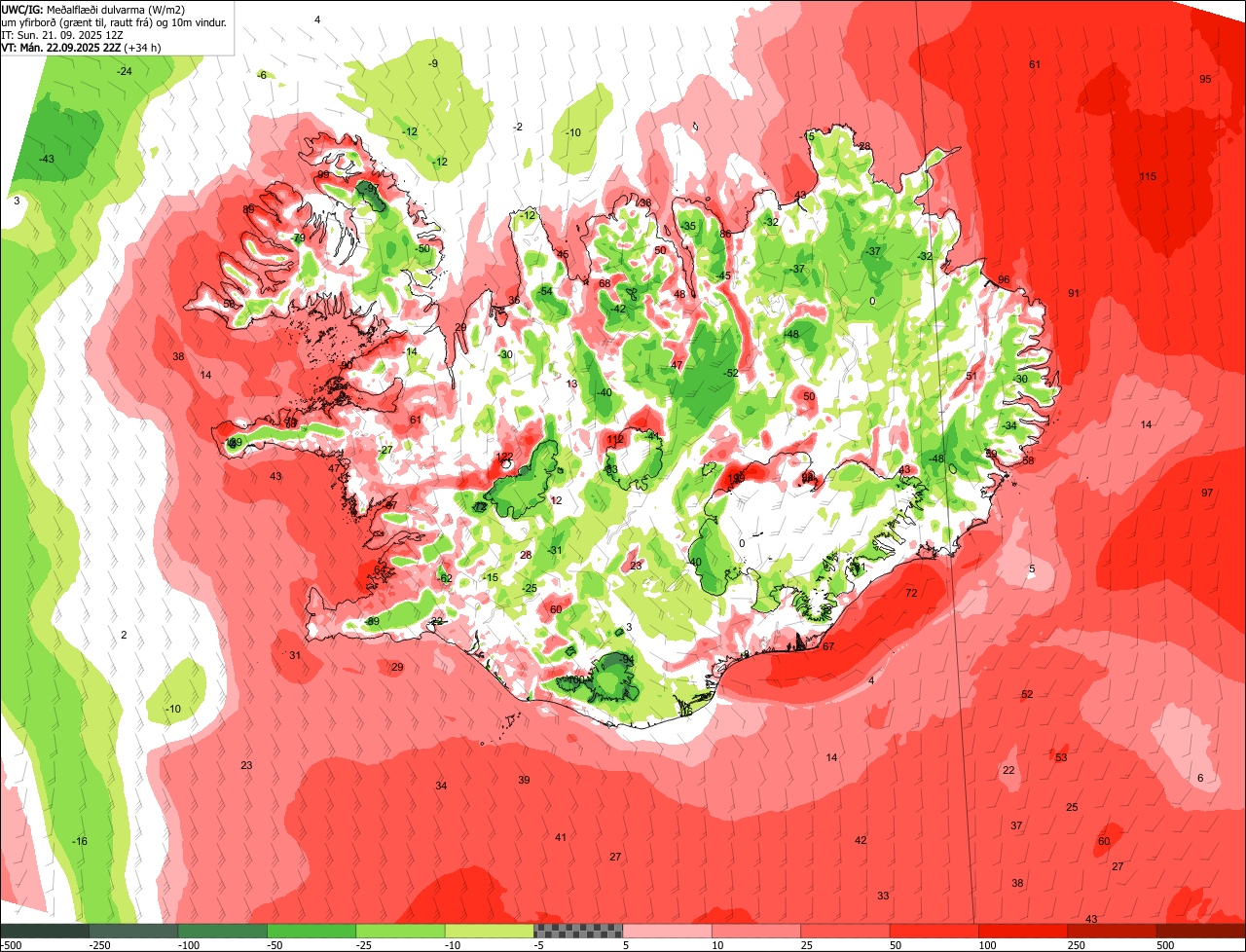Click the legend color segment between -50 and -25
1246x952 pixels.
(311, 931)
